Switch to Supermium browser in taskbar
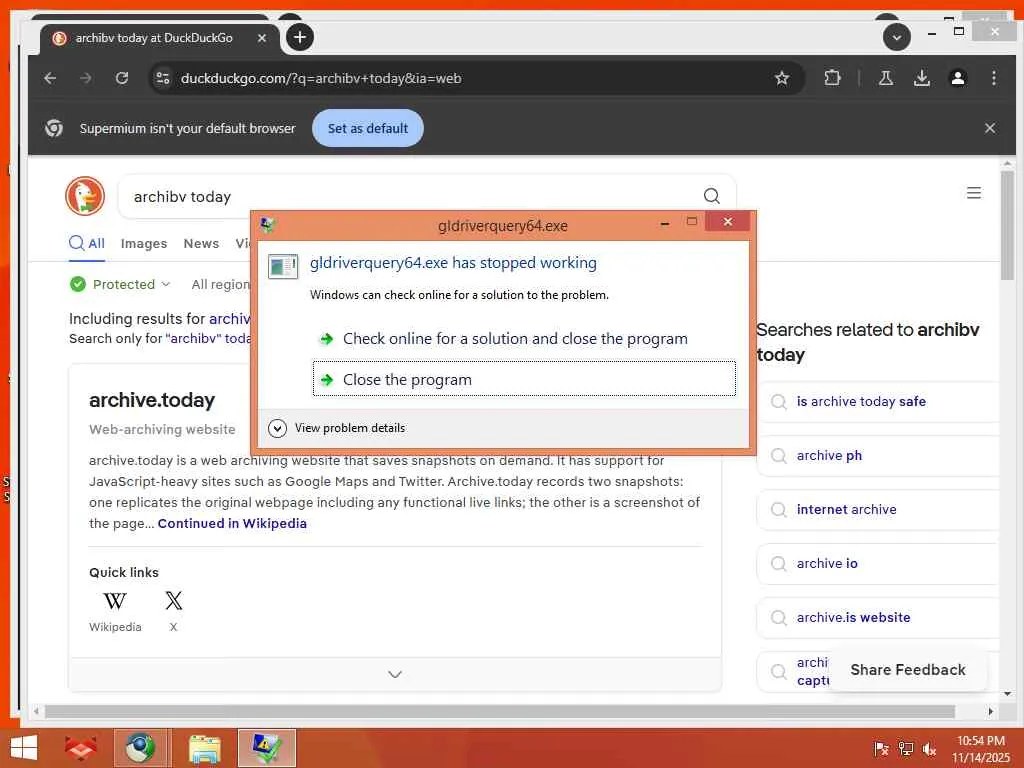Viewport: 1024px width, 768px height. [x=142, y=748]
